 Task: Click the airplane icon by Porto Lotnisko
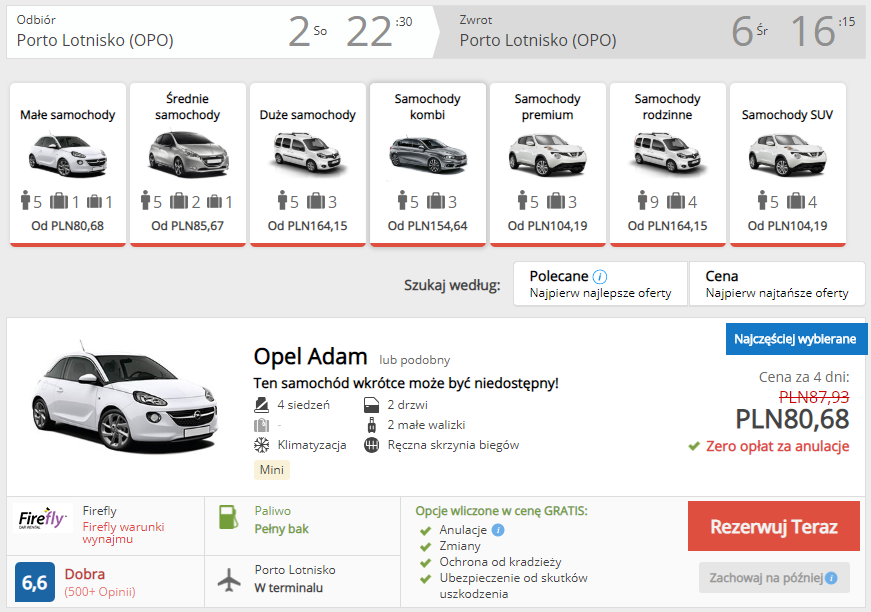click(229, 578)
